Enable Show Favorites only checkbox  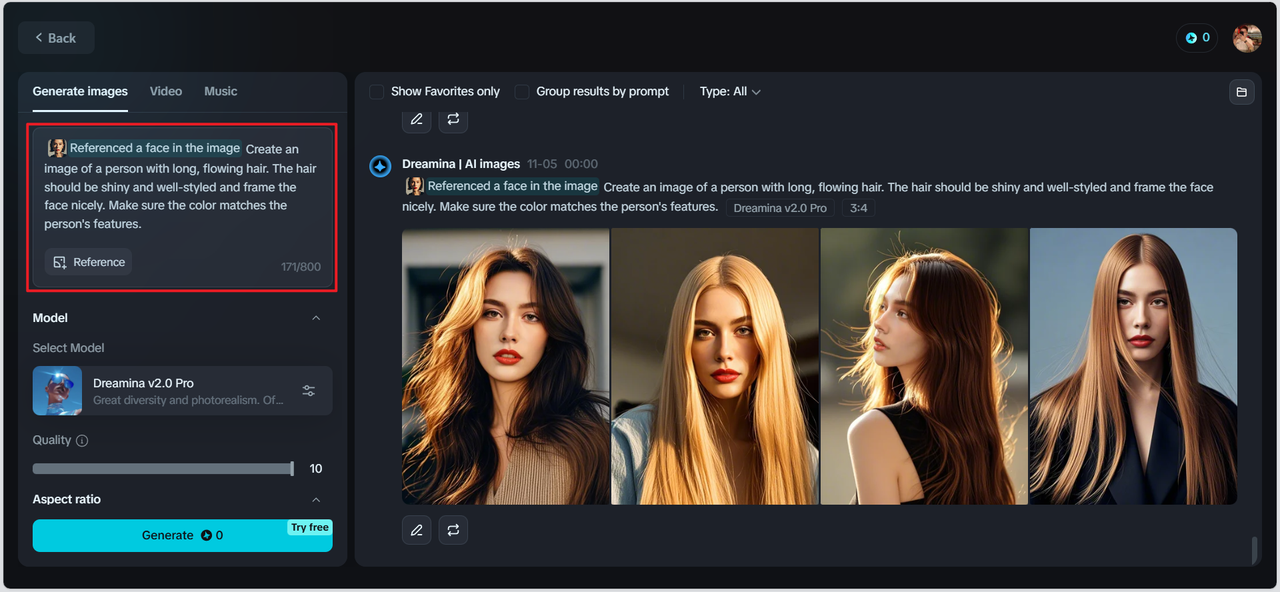377,91
